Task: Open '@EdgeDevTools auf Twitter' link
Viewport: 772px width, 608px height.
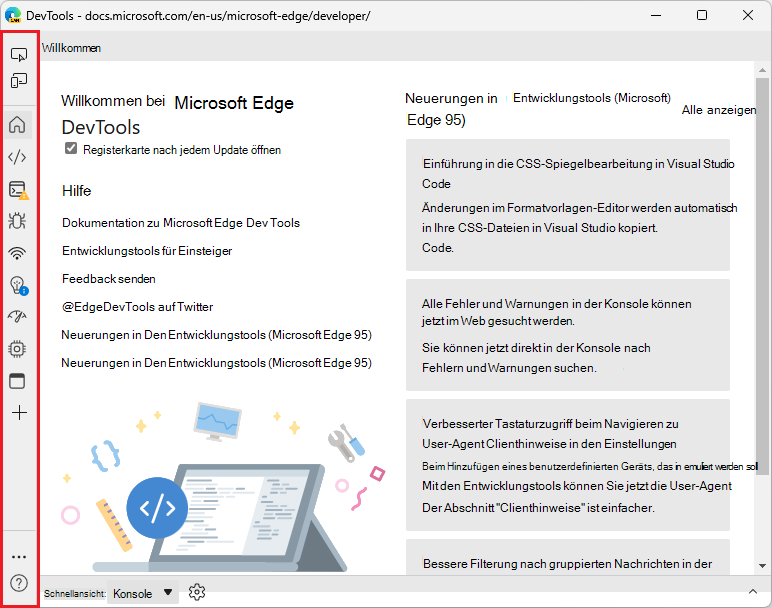Action: coord(137,307)
